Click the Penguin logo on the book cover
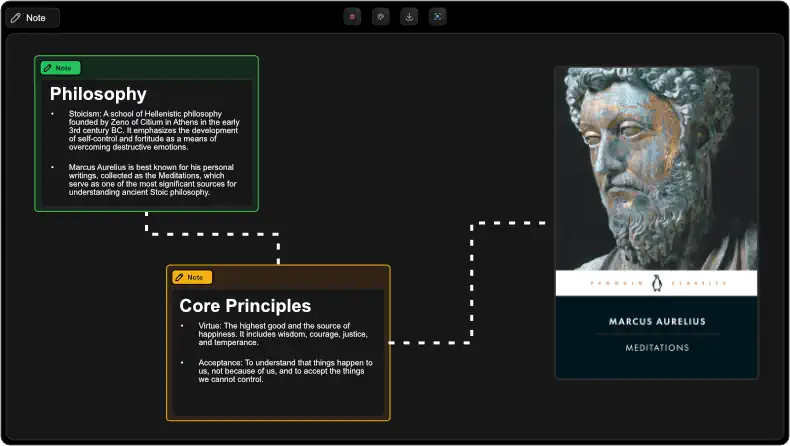The image size is (790, 446). (657, 283)
